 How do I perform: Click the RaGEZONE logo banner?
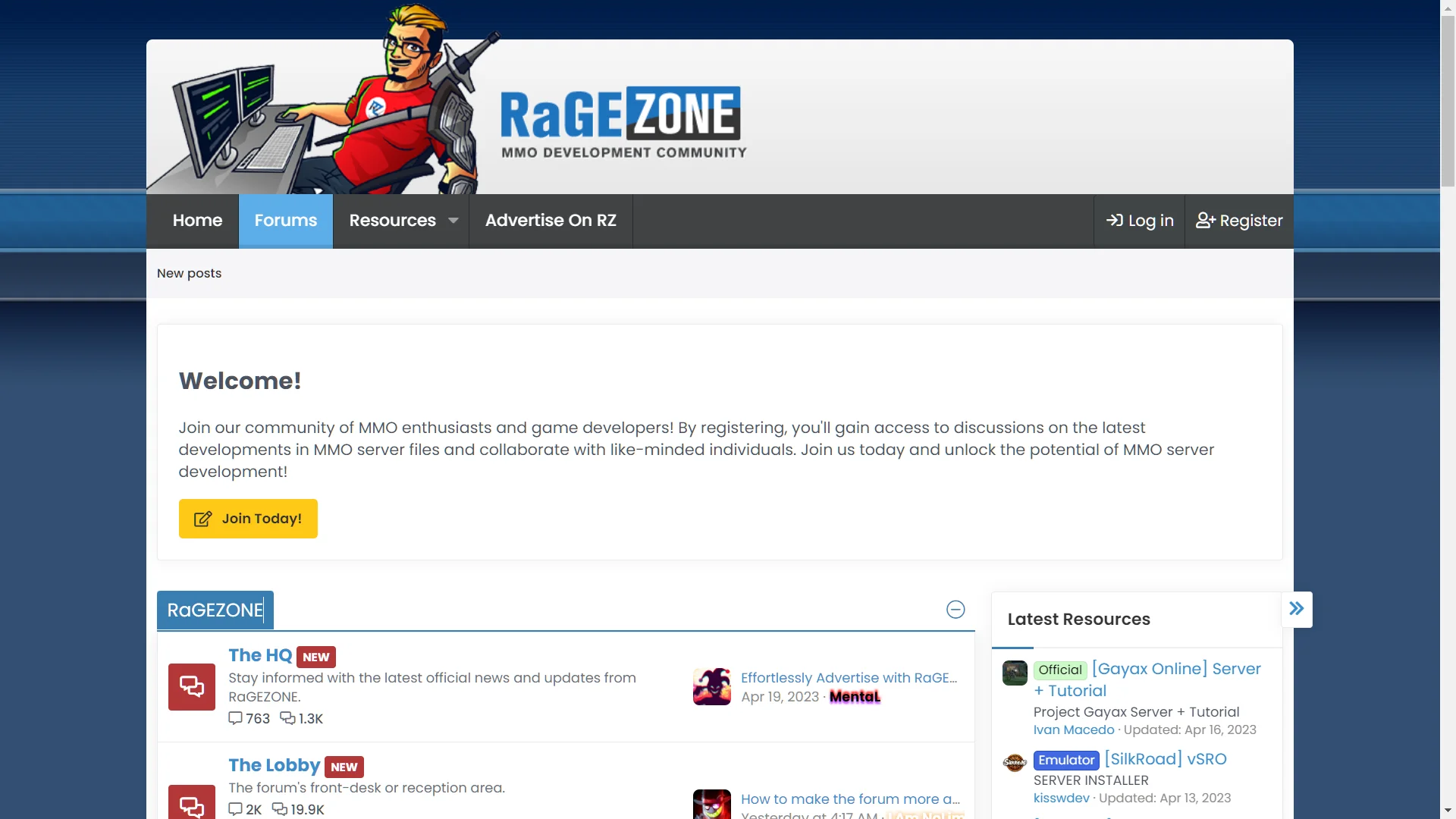point(623,121)
